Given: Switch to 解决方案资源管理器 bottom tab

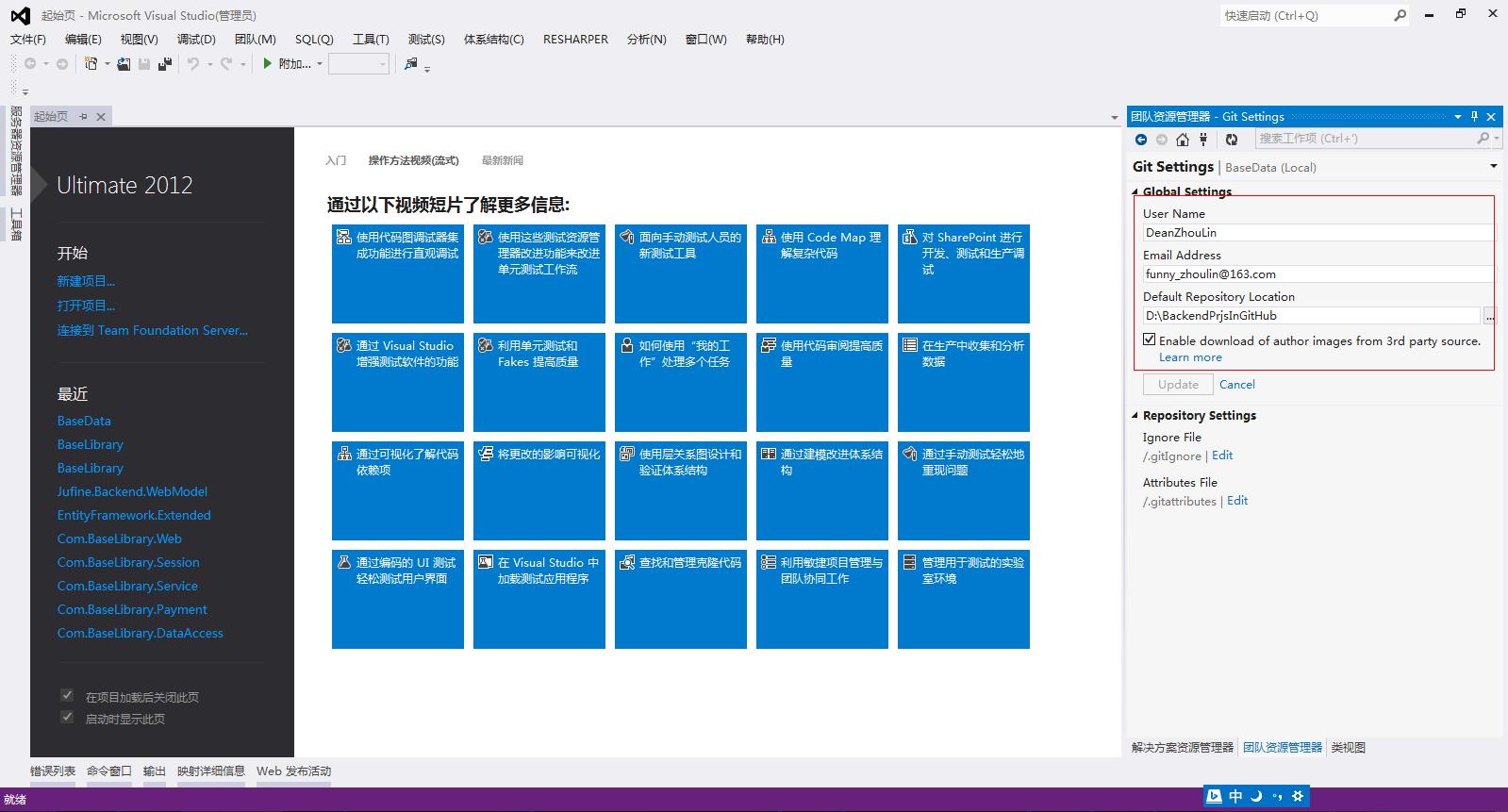Looking at the screenshot, I should 1182,747.
